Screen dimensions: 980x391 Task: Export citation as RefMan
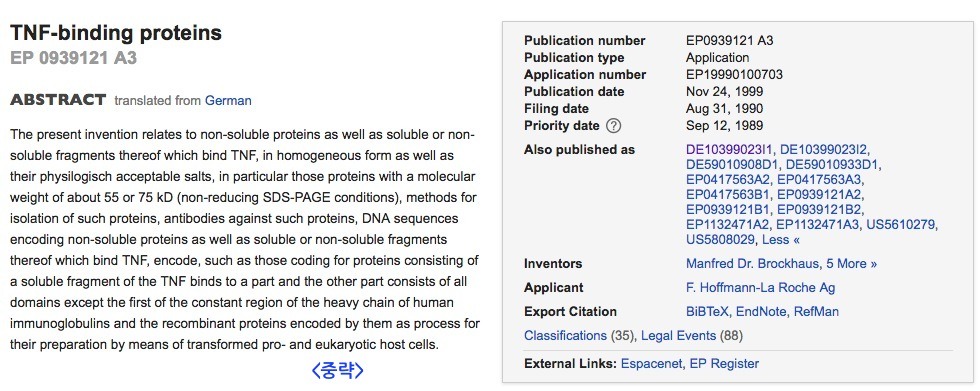click(x=816, y=312)
